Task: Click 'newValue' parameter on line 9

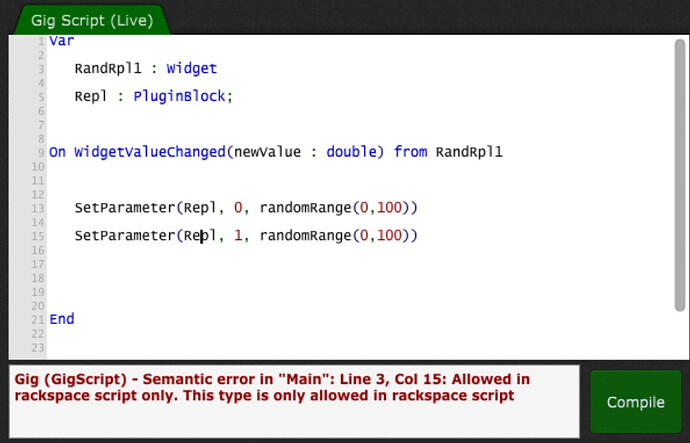Action: point(268,152)
